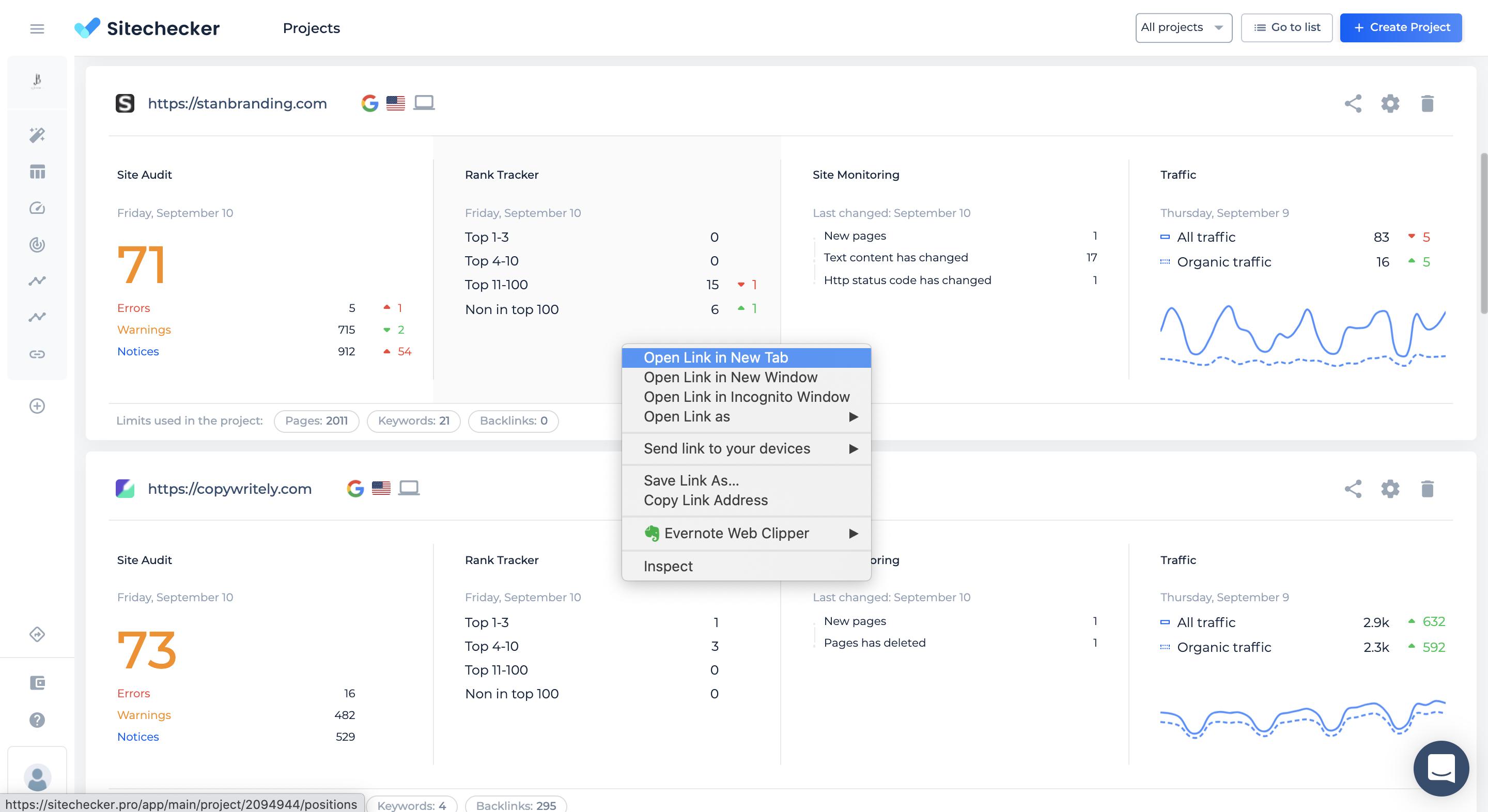
Task: Click Organic traffic row for copywritely.com
Action: coord(1303,647)
